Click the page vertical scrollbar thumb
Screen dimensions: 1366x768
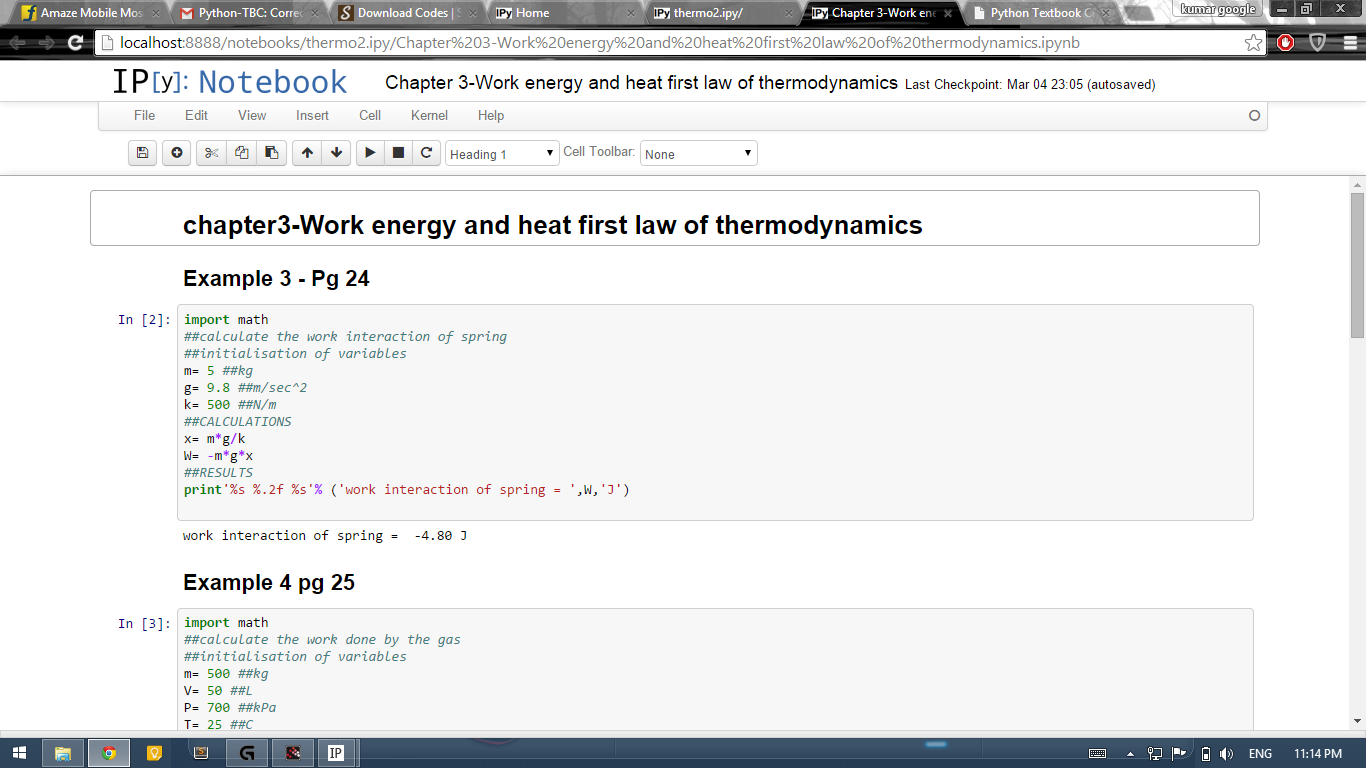pos(1357,267)
